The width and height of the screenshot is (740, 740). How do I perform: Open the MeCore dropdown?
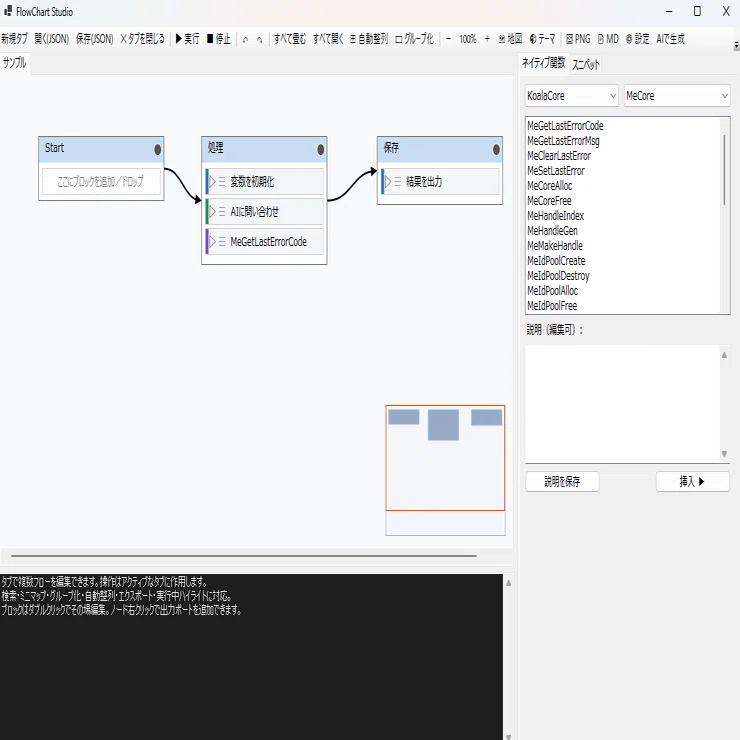[x=677, y=96]
